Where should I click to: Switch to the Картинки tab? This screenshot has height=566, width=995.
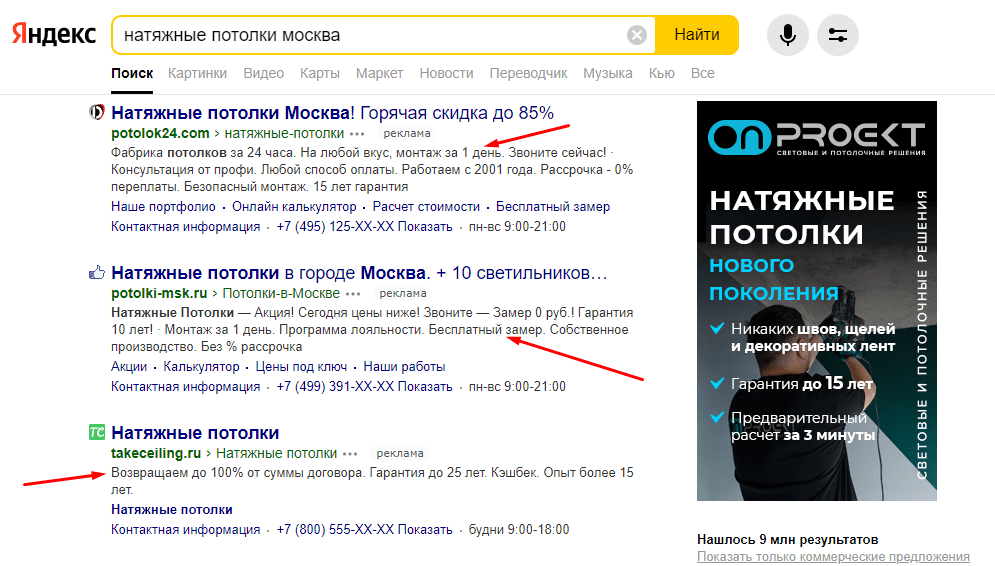[x=197, y=74]
